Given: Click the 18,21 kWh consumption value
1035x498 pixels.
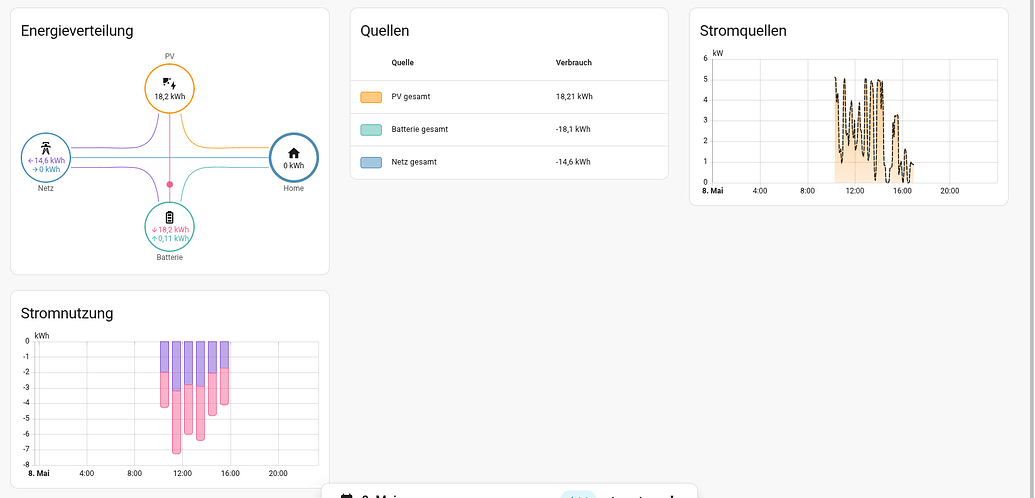Looking at the screenshot, I should (x=574, y=96).
